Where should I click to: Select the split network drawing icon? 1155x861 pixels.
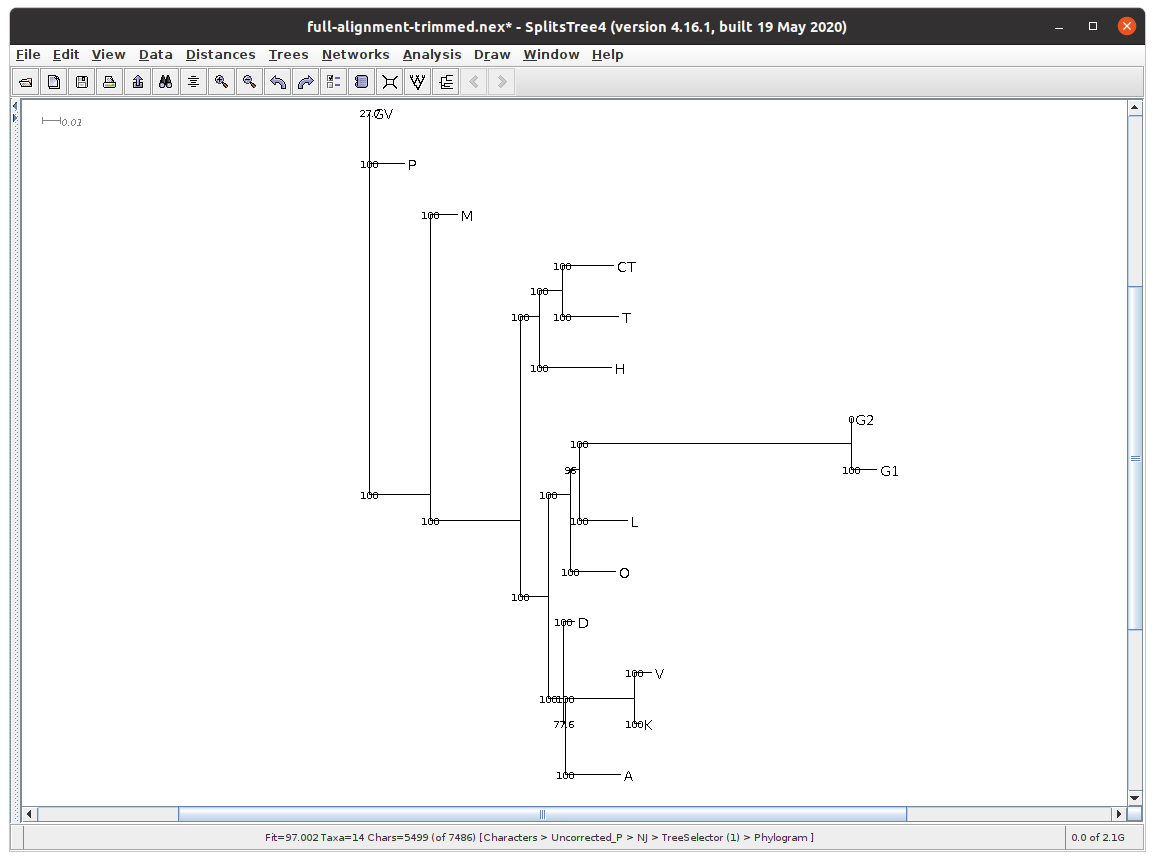[390, 82]
